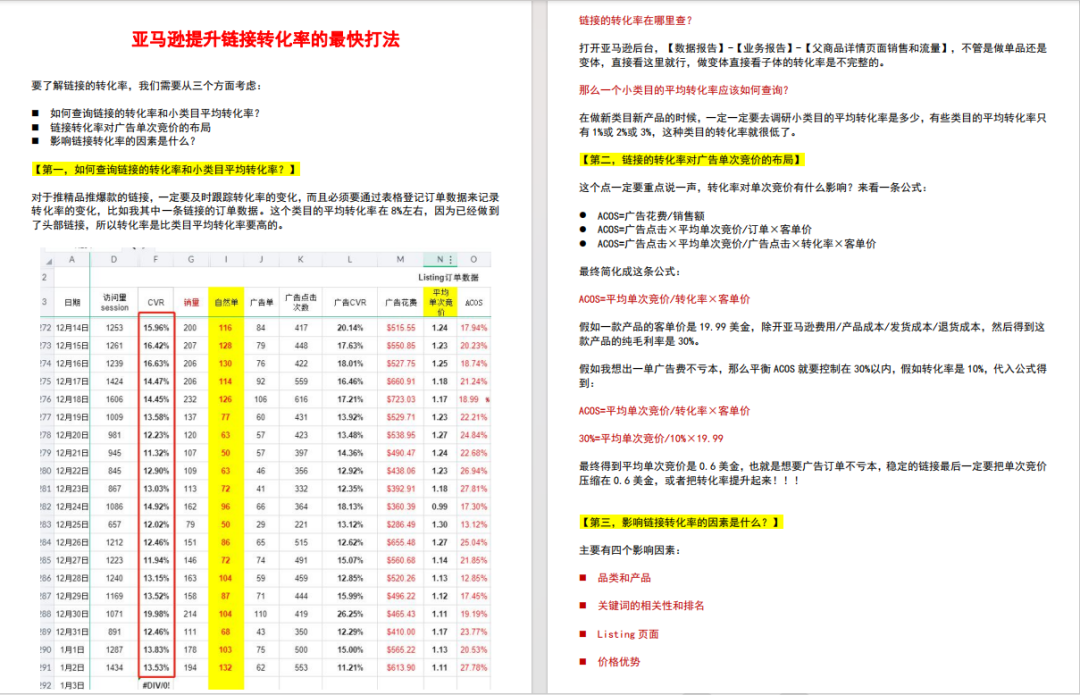Click the spreadsheet select-all corner triangle
This screenshot has height=695, width=1080.
coord(48,261)
